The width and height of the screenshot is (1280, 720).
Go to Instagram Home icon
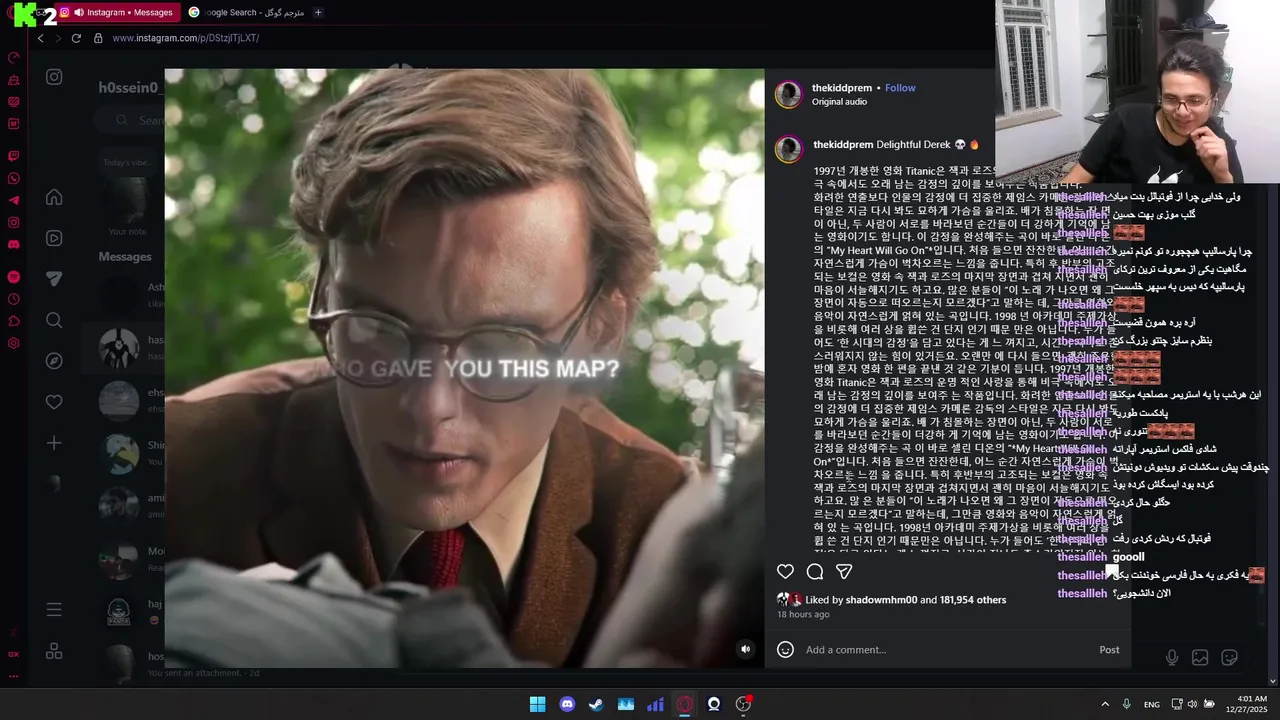(54, 197)
